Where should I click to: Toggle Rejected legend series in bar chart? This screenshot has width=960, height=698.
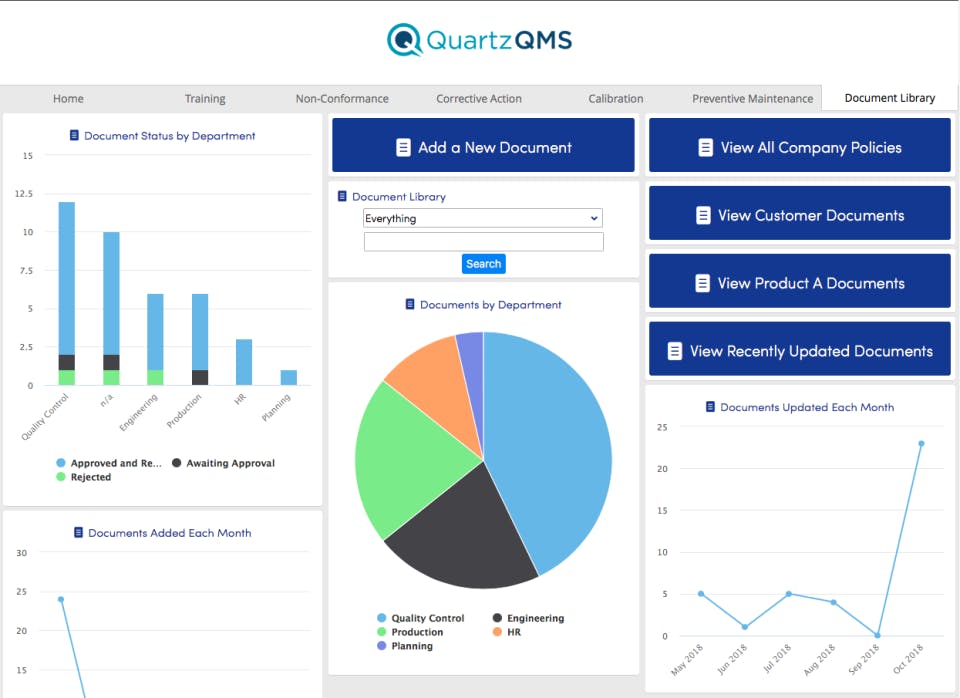[x=84, y=477]
